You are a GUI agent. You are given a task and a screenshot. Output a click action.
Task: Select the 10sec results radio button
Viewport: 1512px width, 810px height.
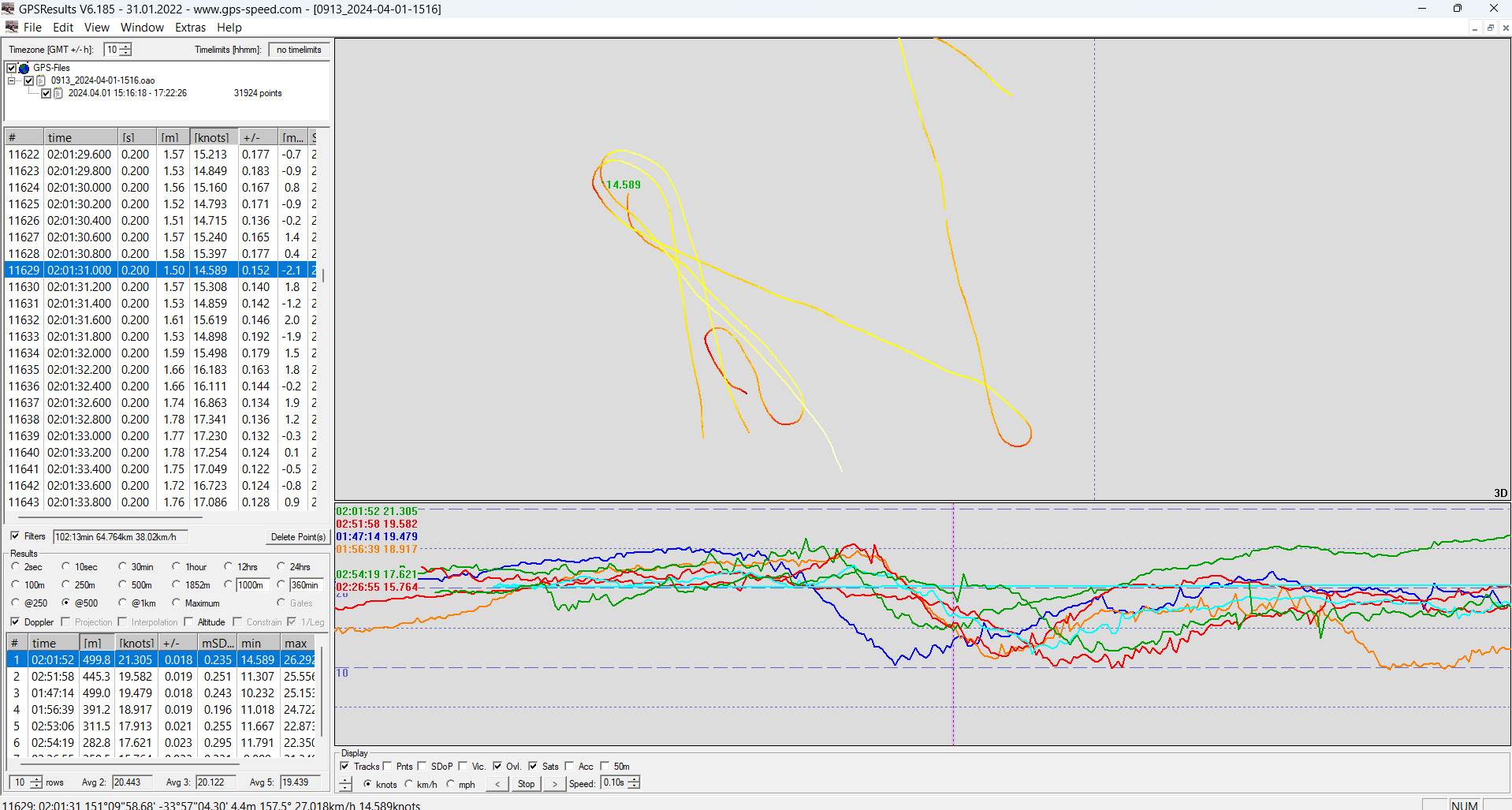66,566
